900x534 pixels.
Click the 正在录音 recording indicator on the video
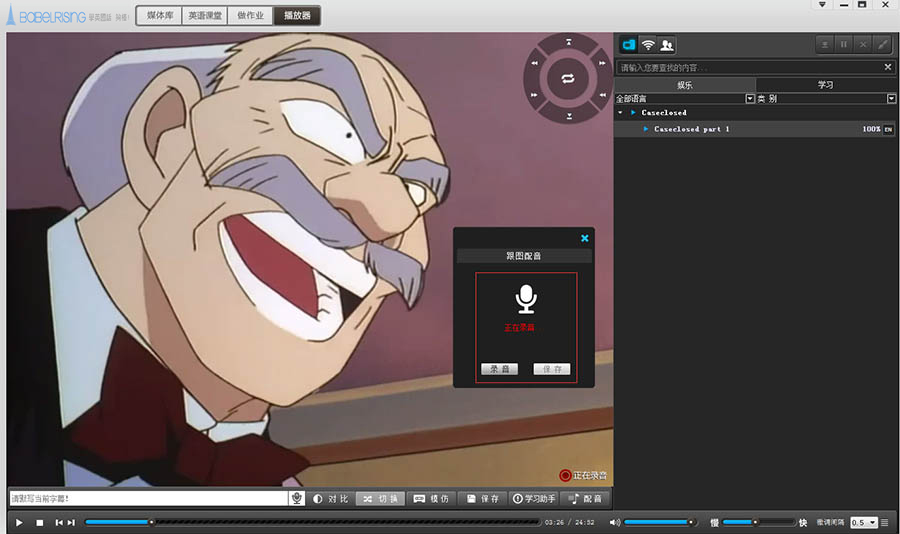(x=583, y=475)
